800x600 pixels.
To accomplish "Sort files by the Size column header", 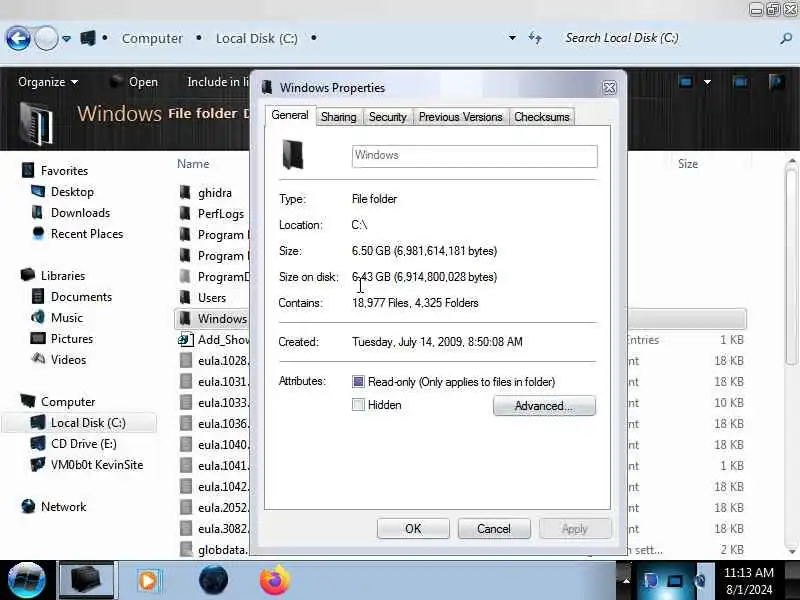I will [688, 164].
